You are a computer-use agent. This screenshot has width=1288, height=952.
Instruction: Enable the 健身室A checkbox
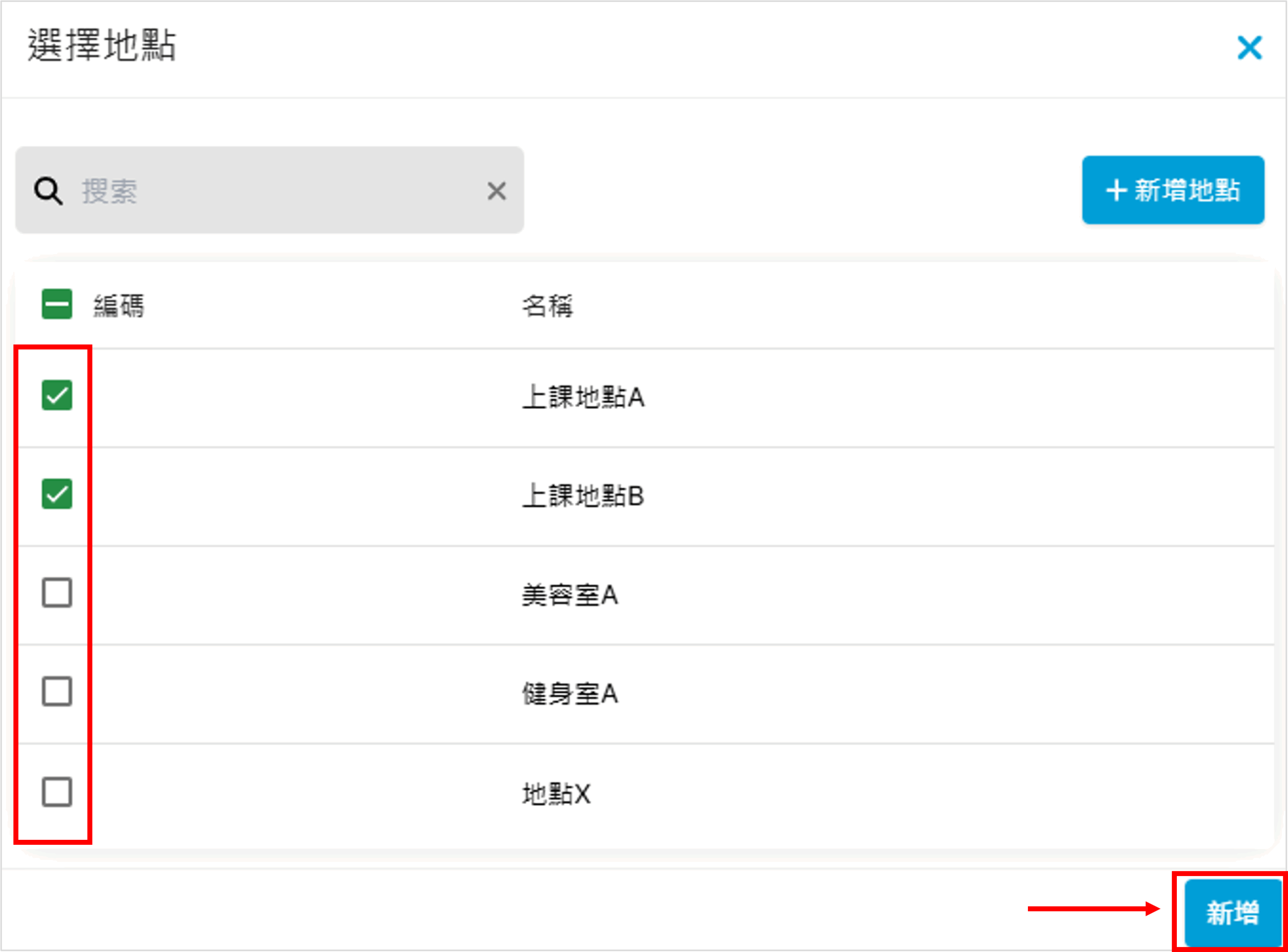click(x=57, y=692)
